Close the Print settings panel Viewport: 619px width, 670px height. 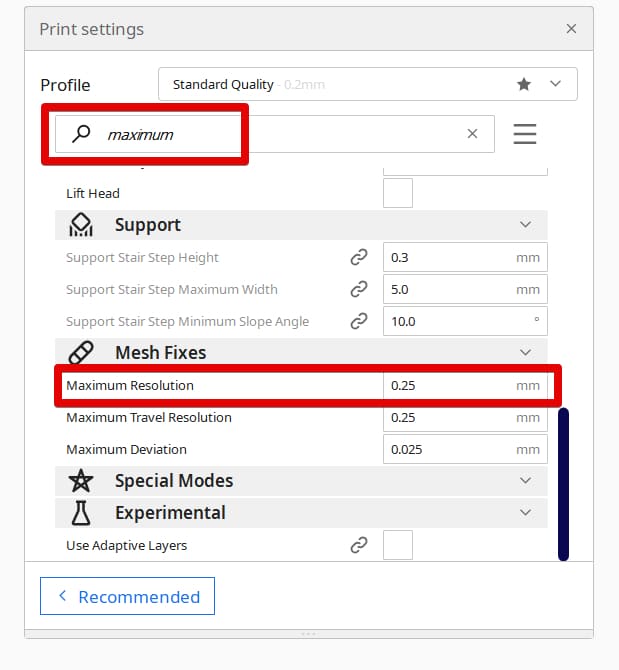(x=571, y=29)
